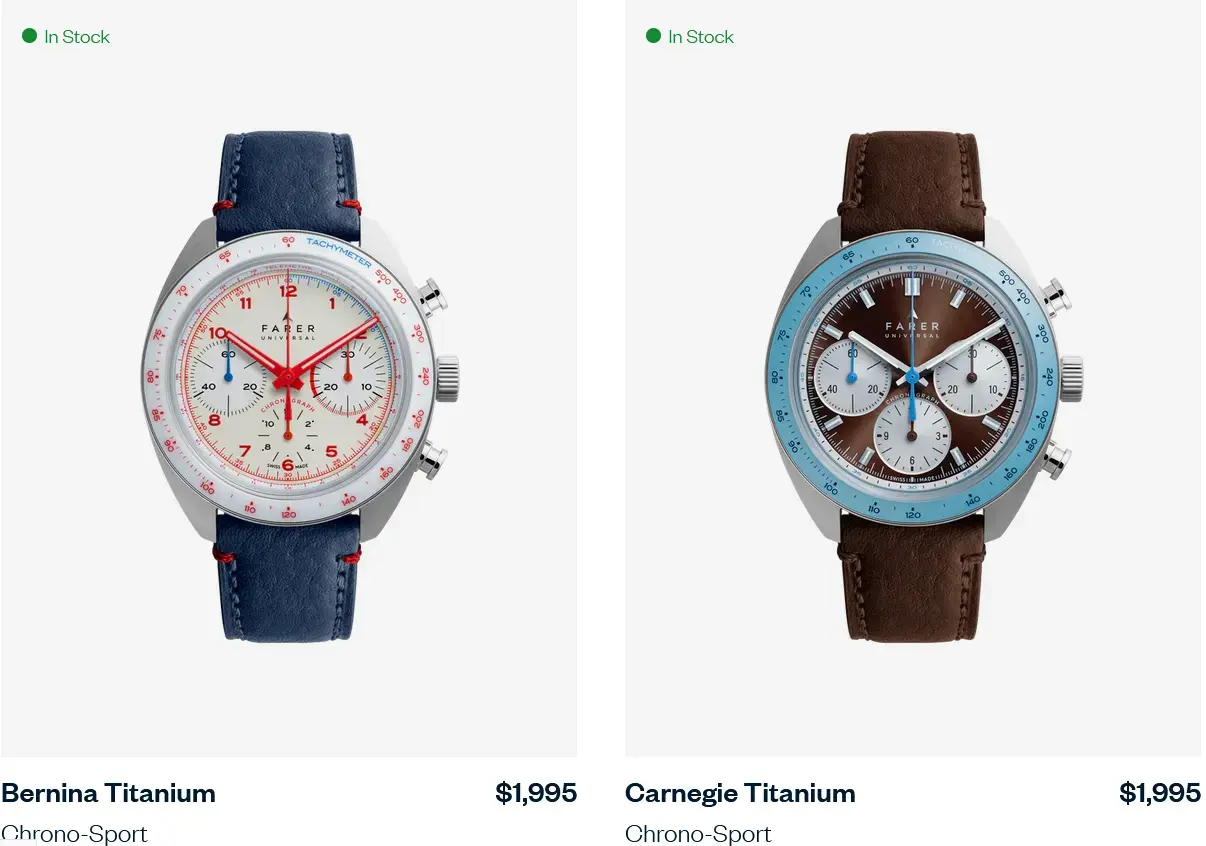Click the bottom chronograph pusher on Carnegie
Screen dimensions: 1206x846
pos(1054,459)
